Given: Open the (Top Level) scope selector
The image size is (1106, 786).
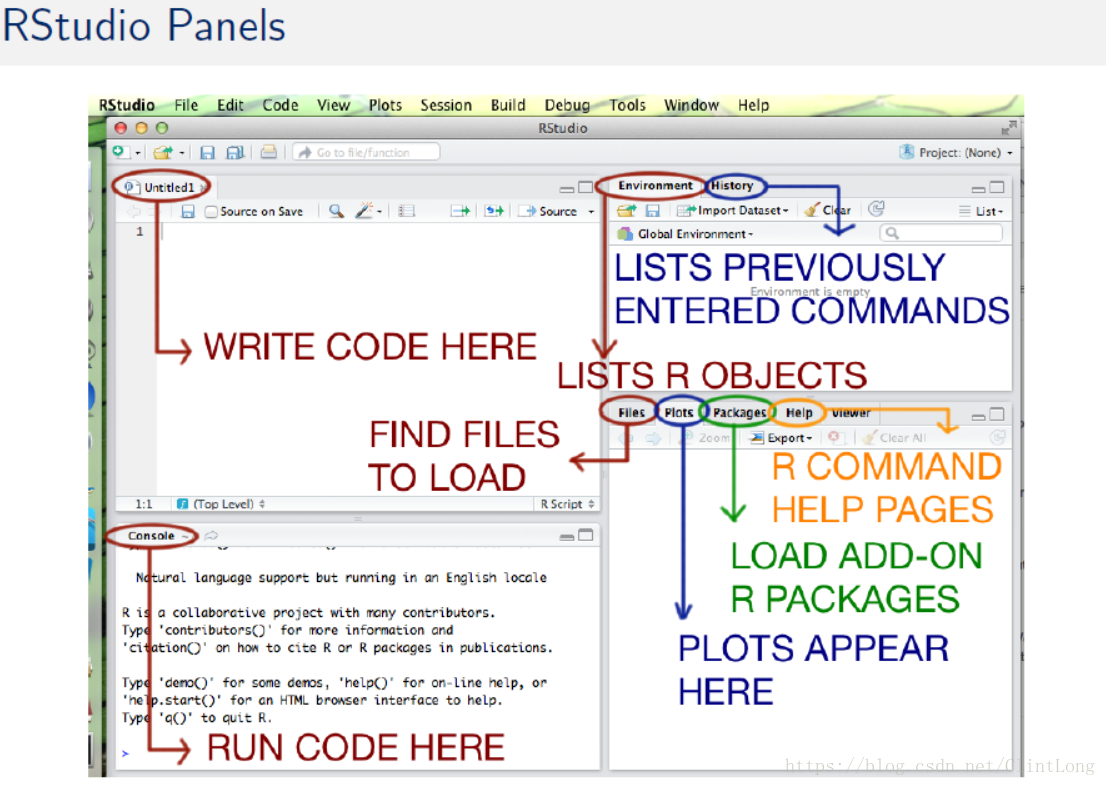Looking at the screenshot, I should pyautogui.click(x=221, y=504).
